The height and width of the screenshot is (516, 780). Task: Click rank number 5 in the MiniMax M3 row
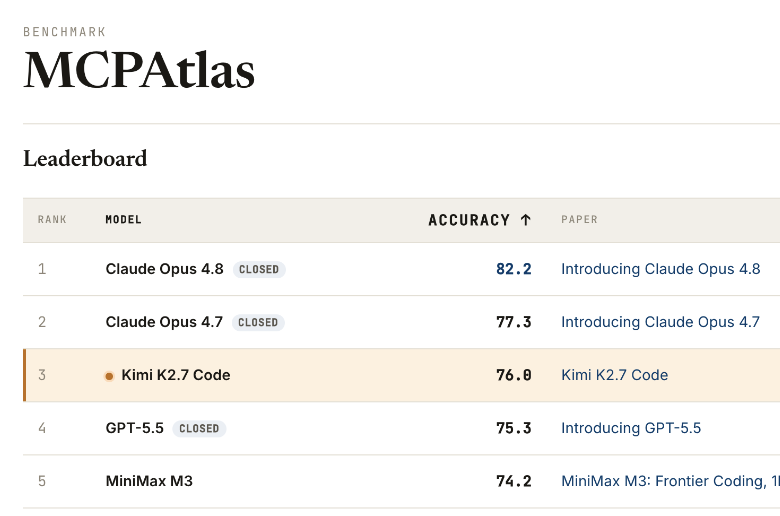[42, 481]
